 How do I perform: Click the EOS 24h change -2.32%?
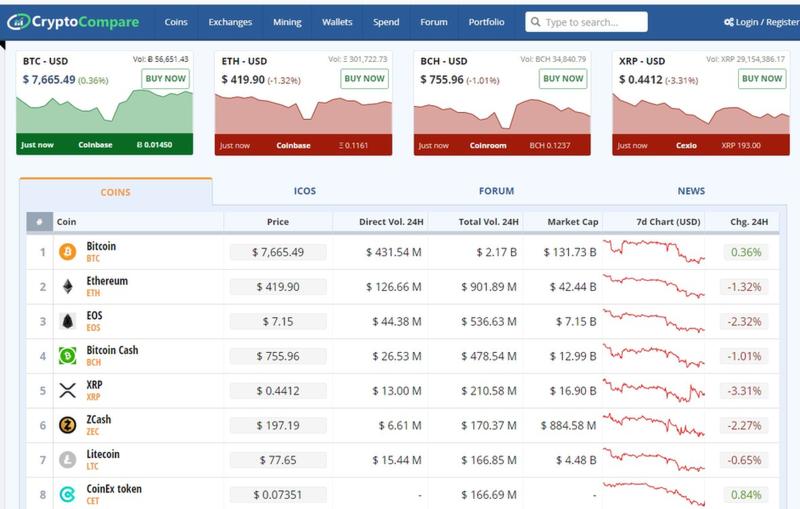[x=744, y=322]
